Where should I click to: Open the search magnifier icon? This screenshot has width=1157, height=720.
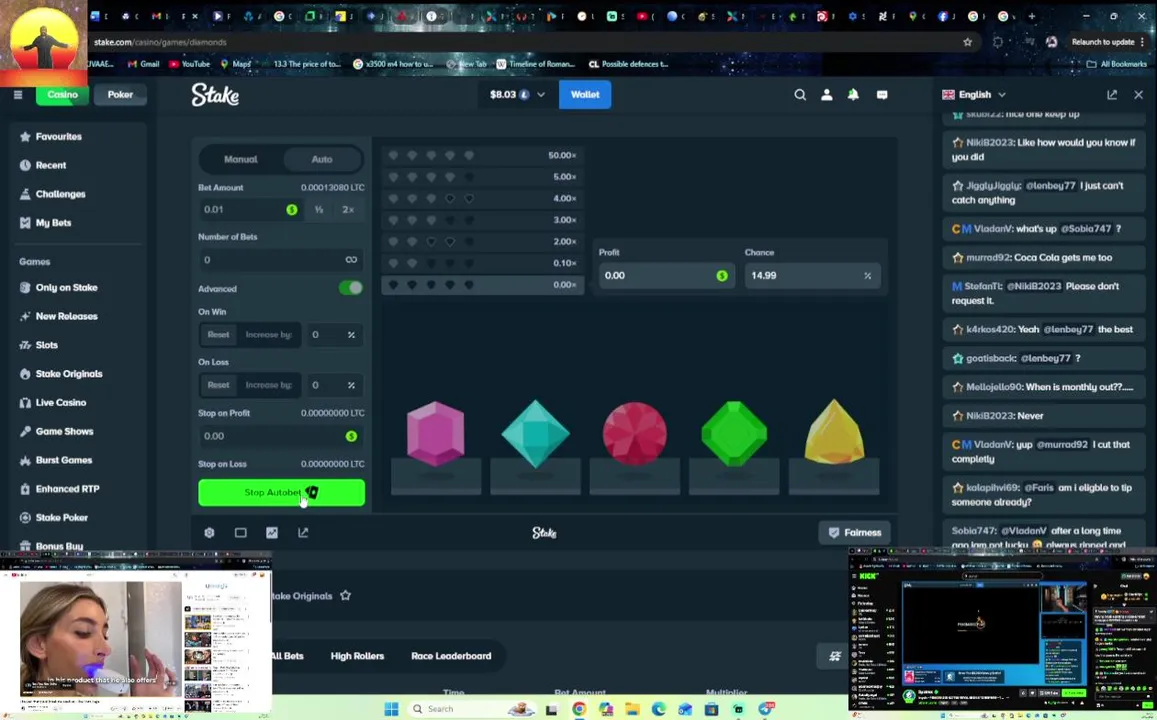pos(800,94)
